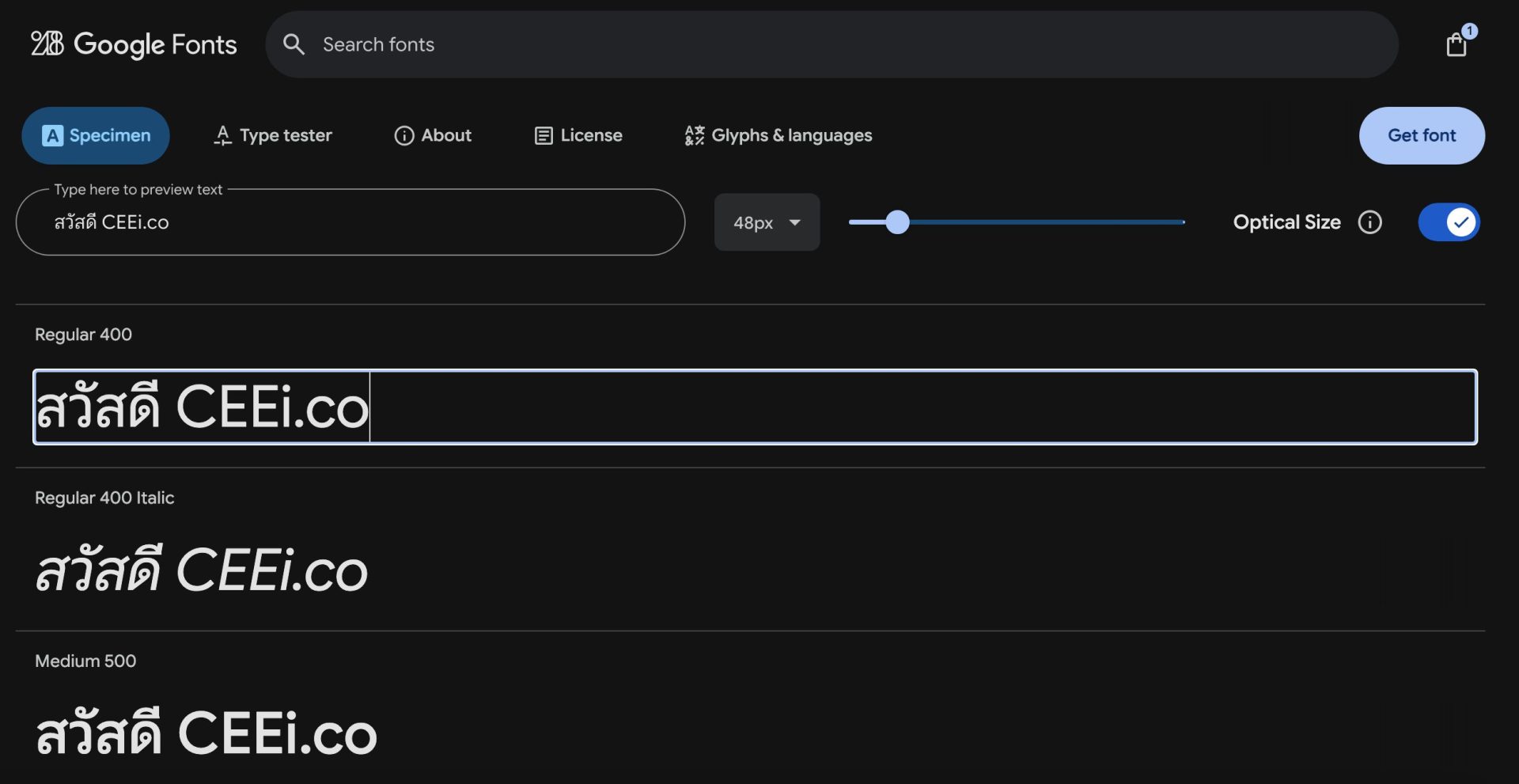Screen dimensions: 1519x784
Task: Click the magnifying glass search icon
Action: 294,44
